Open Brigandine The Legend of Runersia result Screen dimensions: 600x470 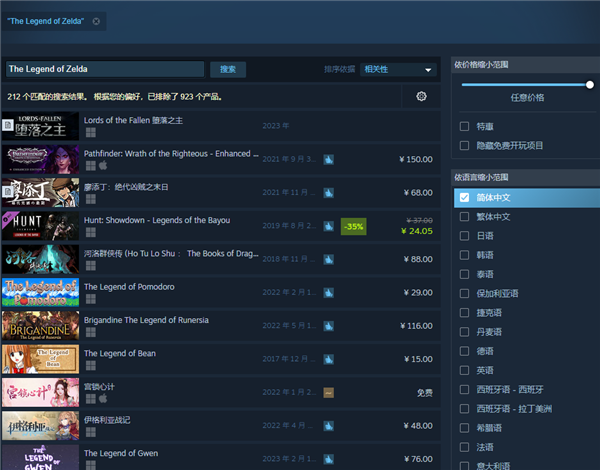coord(221,326)
